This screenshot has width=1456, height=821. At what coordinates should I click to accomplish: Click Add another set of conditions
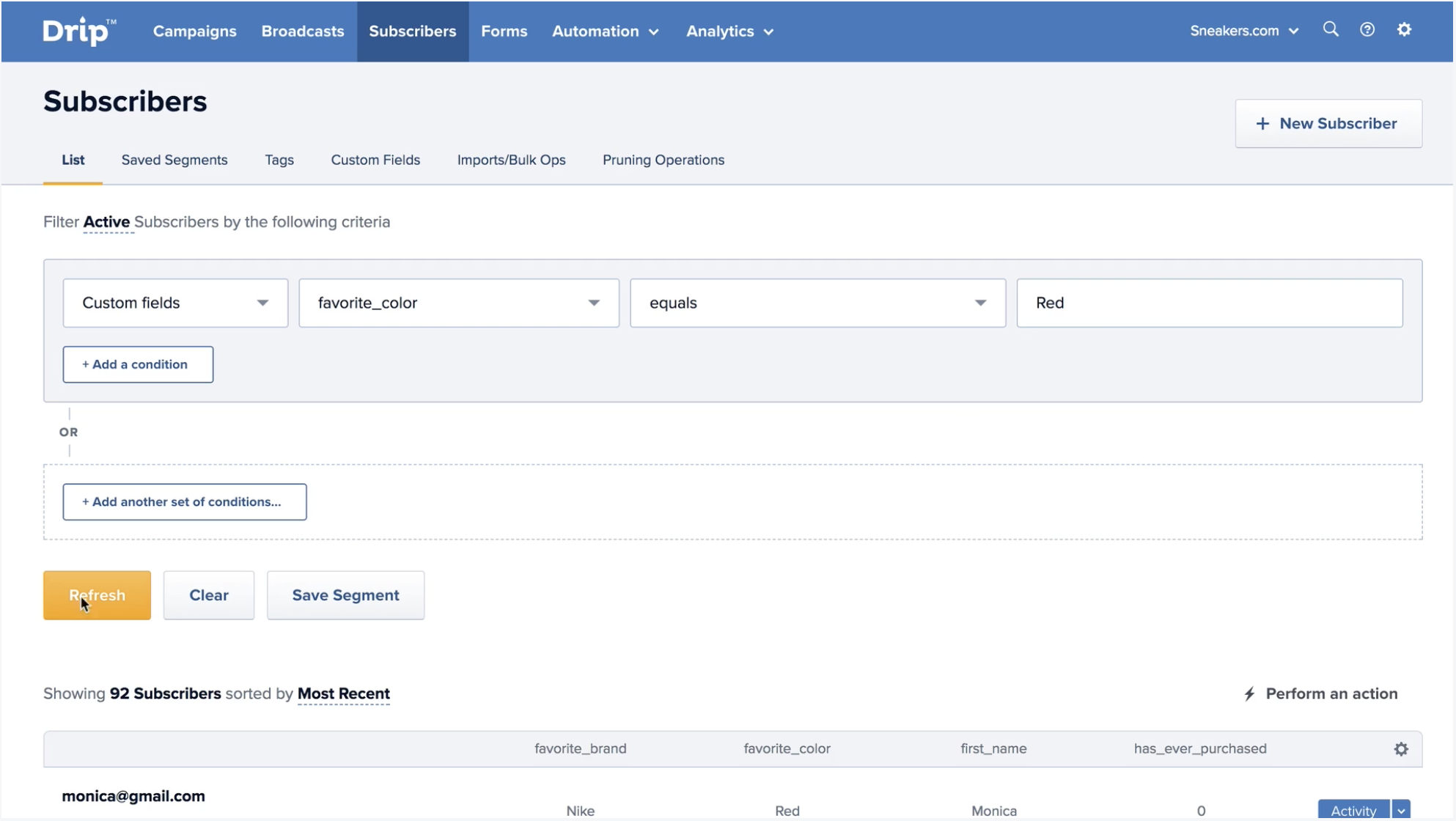(x=185, y=501)
